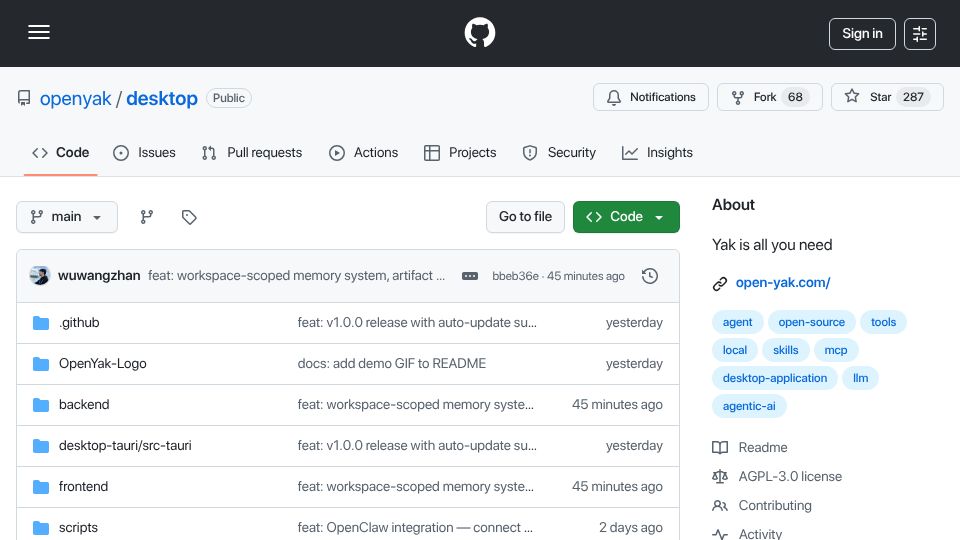Open the Readme link
This screenshot has height=540, width=960.
point(750,448)
